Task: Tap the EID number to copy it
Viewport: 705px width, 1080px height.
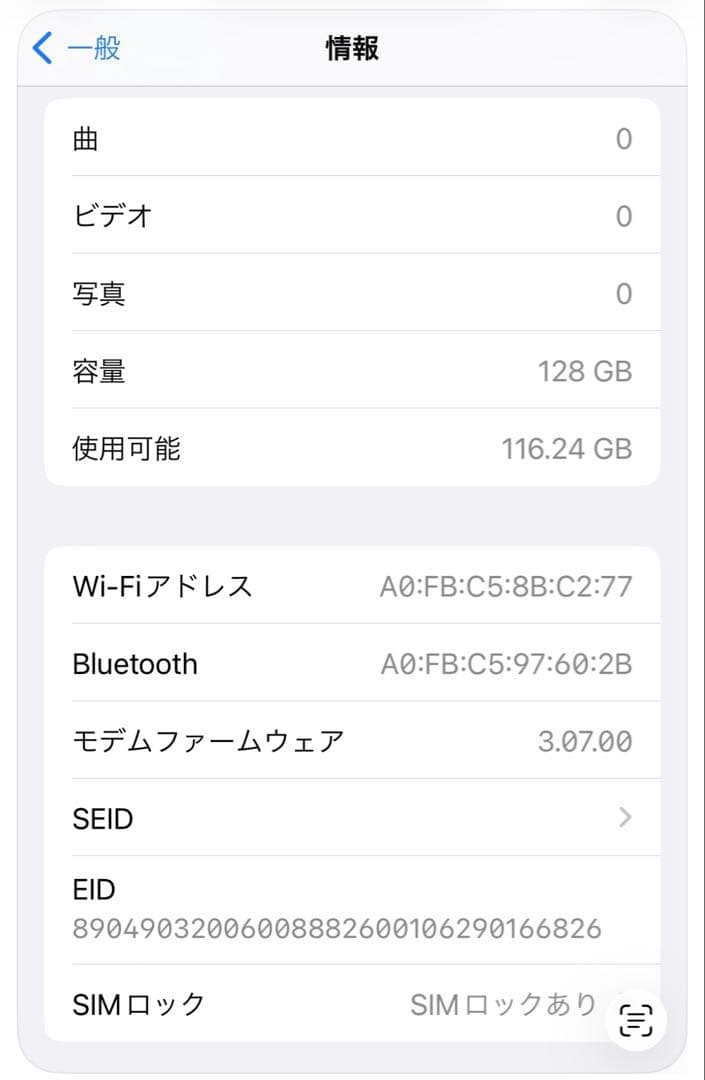Action: [337, 928]
